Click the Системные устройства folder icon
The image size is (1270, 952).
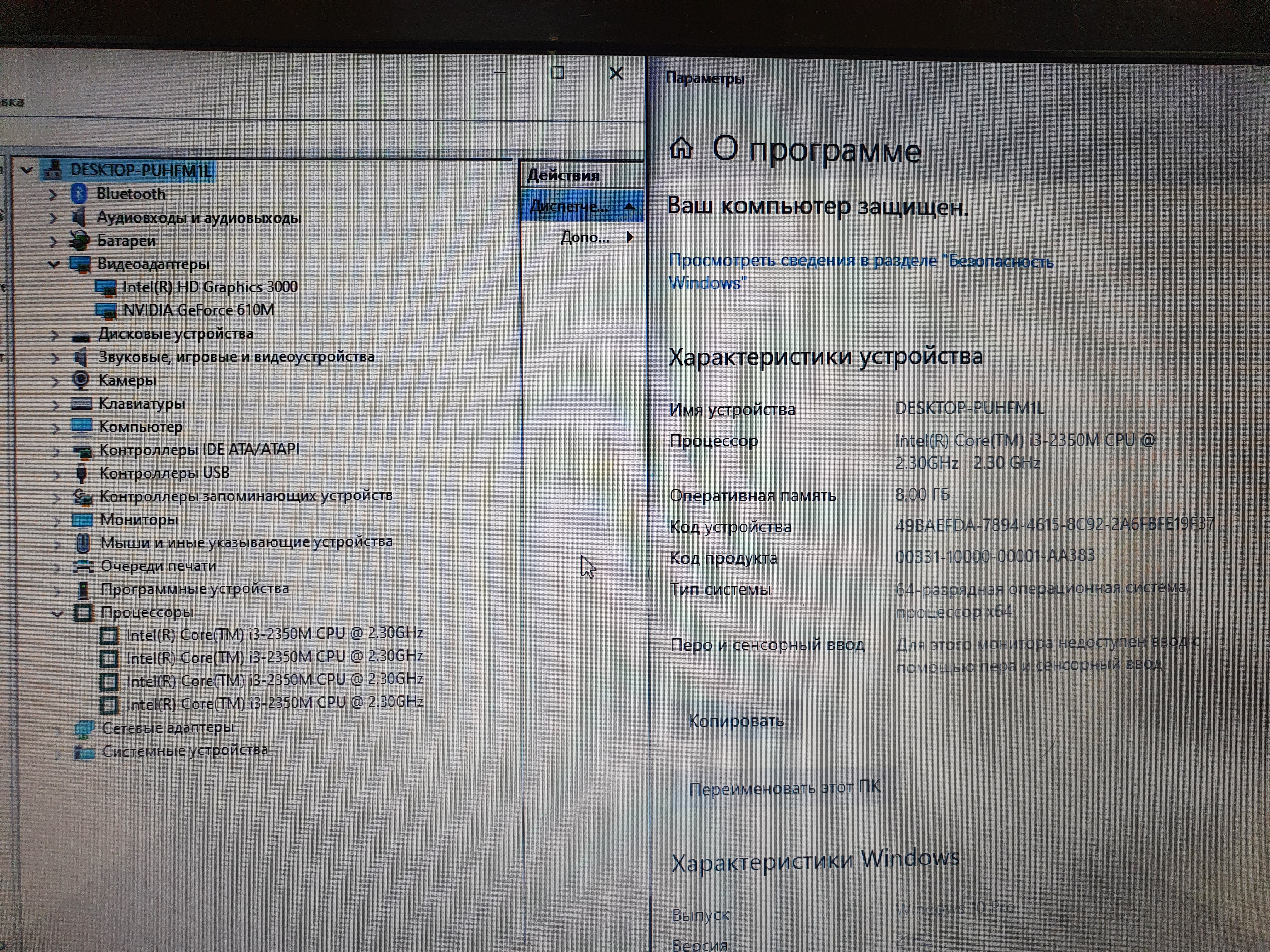tap(84, 752)
